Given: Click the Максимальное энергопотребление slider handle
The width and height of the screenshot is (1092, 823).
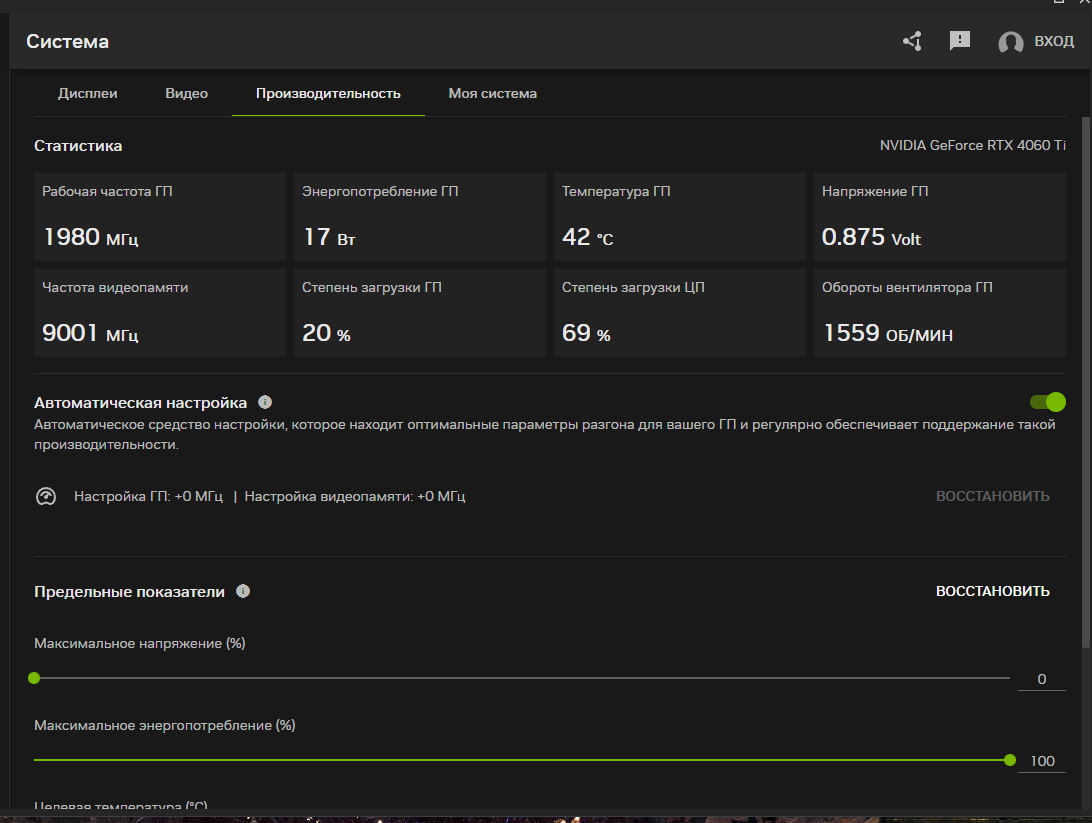Looking at the screenshot, I should [x=1010, y=760].
